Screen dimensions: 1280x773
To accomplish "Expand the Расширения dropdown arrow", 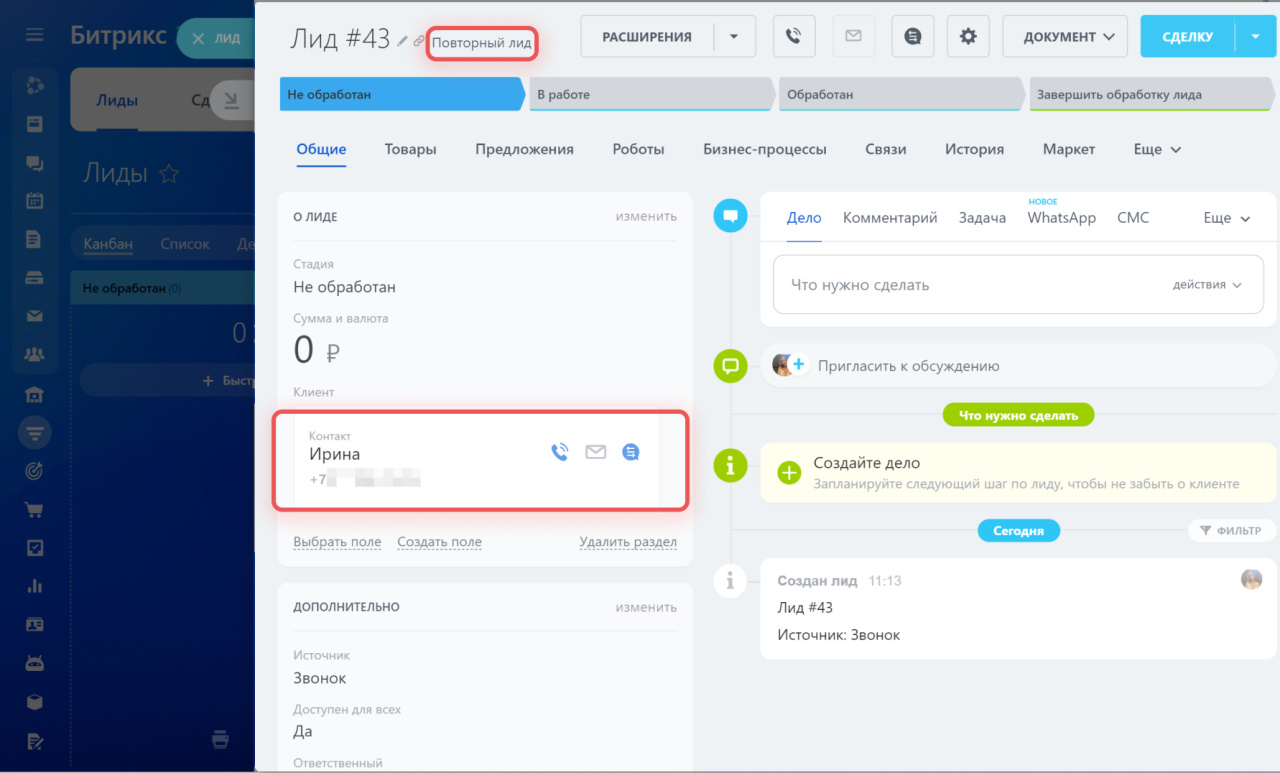I will (x=735, y=37).
